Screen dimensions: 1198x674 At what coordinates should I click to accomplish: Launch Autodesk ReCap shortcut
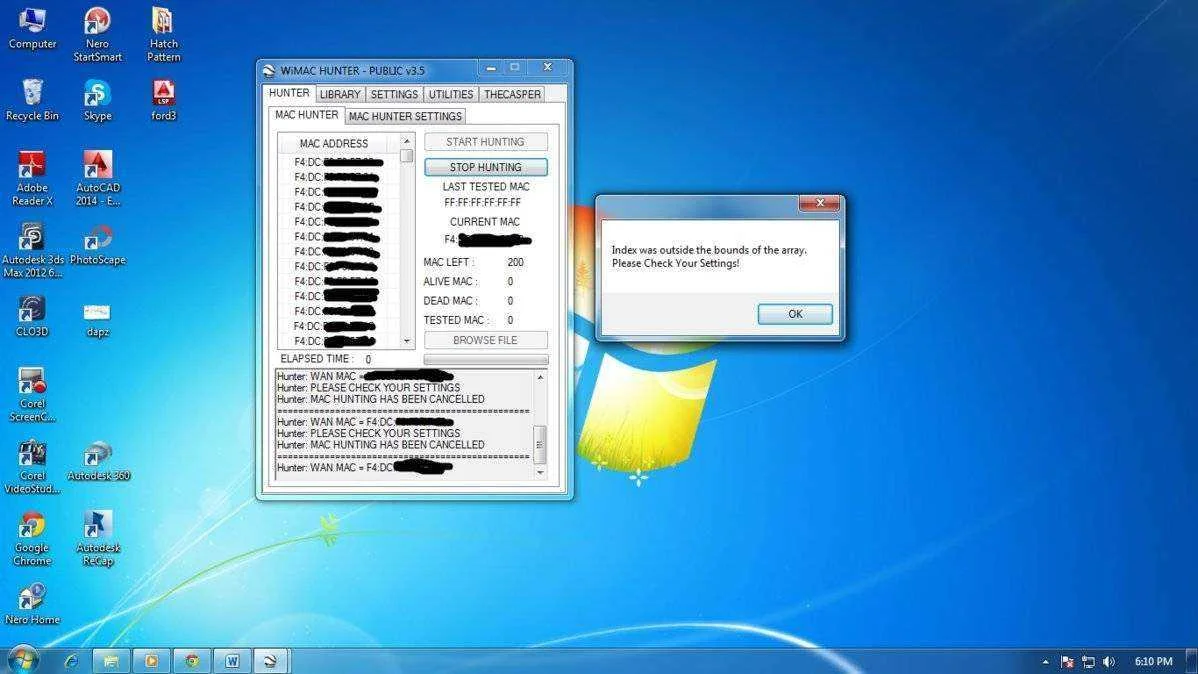(98, 539)
